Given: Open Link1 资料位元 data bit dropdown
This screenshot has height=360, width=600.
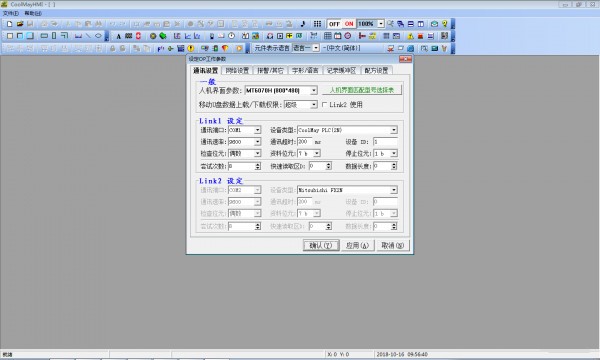Looking at the screenshot, I should pyautogui.click(x=317, y=153).
